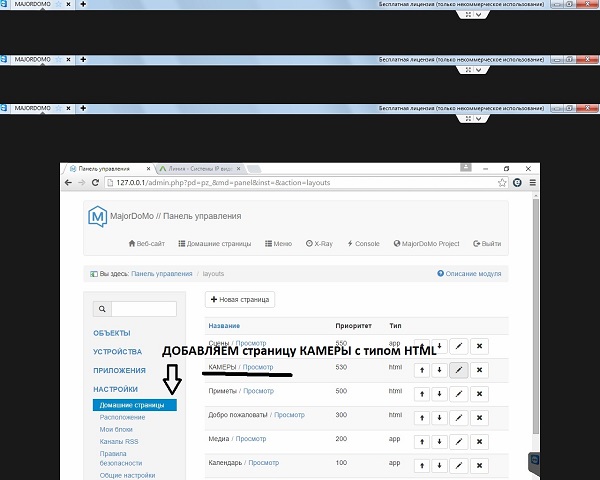Switch to Панель управления browser tab
The width and height of the screenshot is (600, 480).
(108, 168)
